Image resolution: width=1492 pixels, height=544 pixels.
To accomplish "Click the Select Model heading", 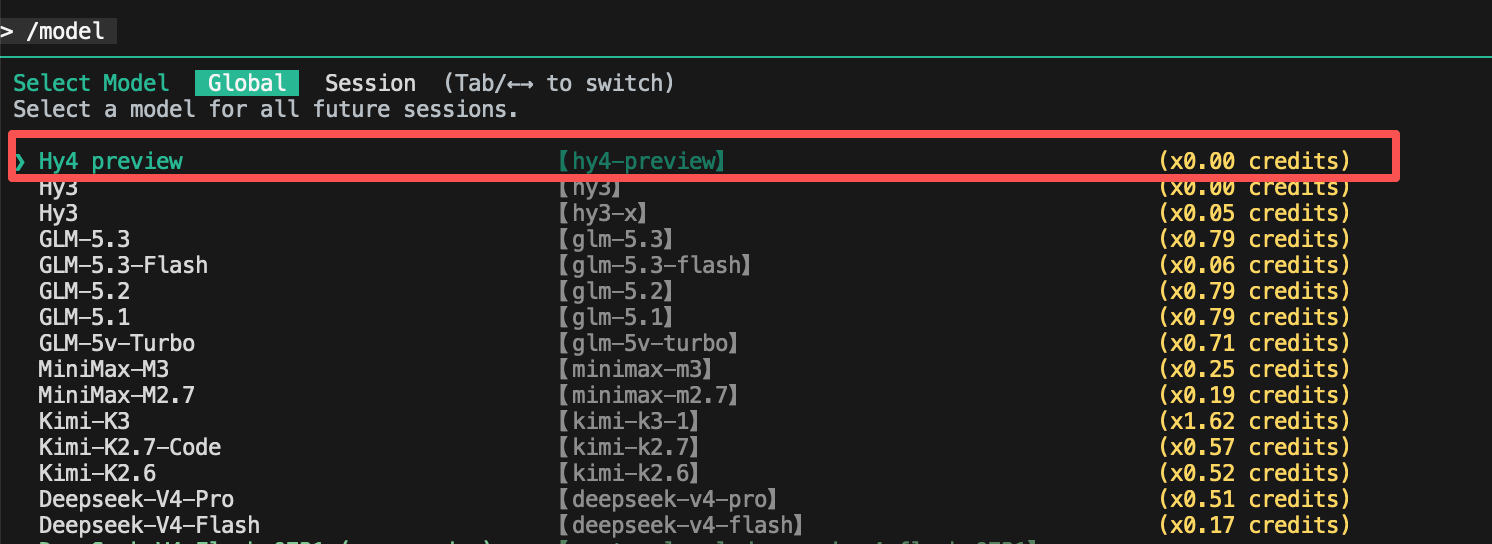I will click(91, 83).
